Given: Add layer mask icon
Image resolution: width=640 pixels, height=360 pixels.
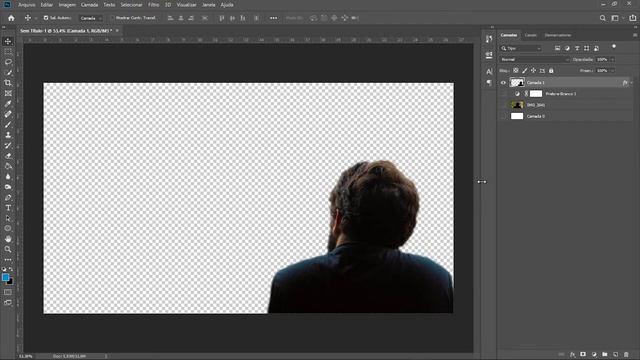Looking at the screenshot, I should [583, 354].
